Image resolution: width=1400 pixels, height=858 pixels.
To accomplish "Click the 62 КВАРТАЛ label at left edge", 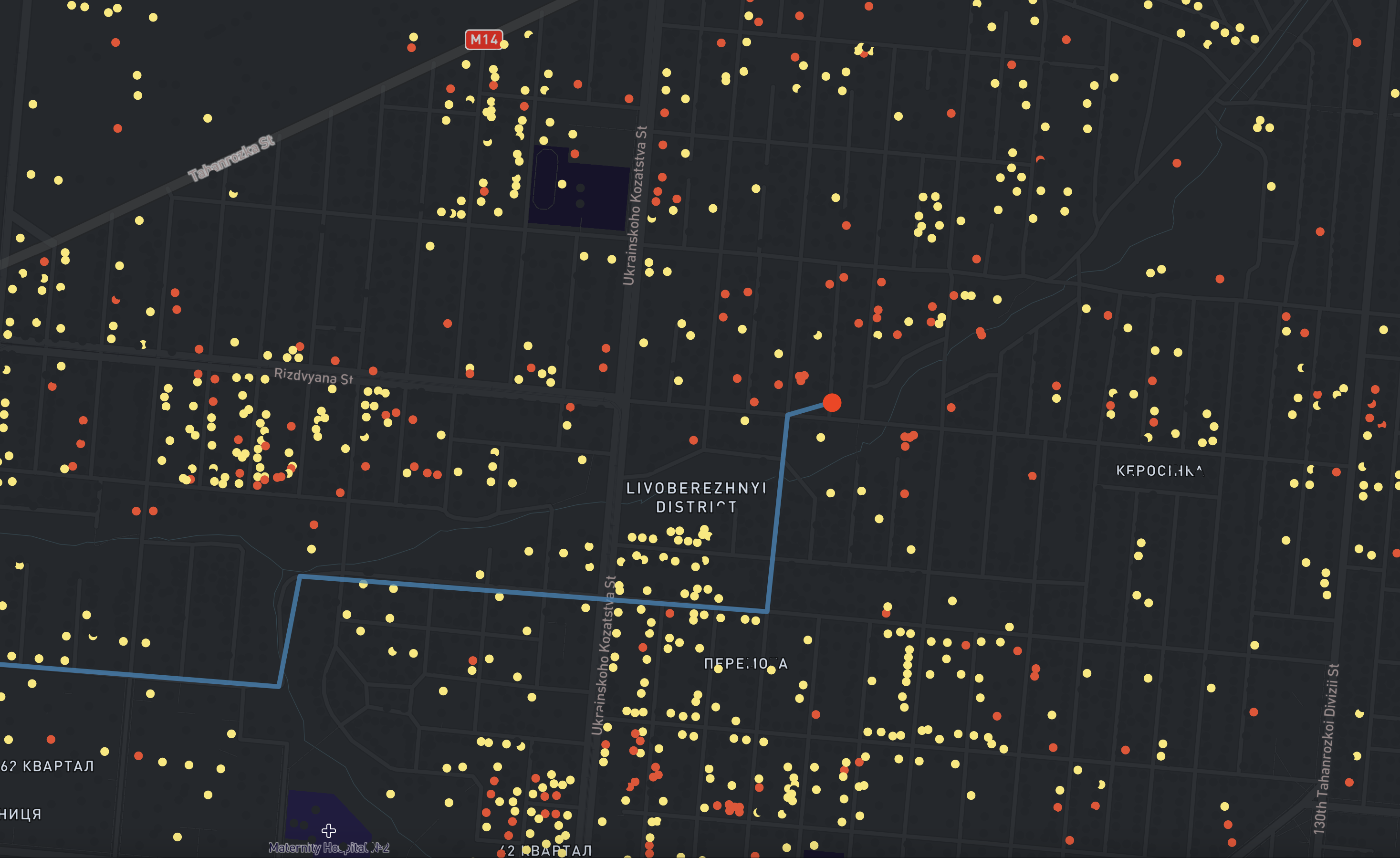I will pyautogui.click(x=47, y=766).
